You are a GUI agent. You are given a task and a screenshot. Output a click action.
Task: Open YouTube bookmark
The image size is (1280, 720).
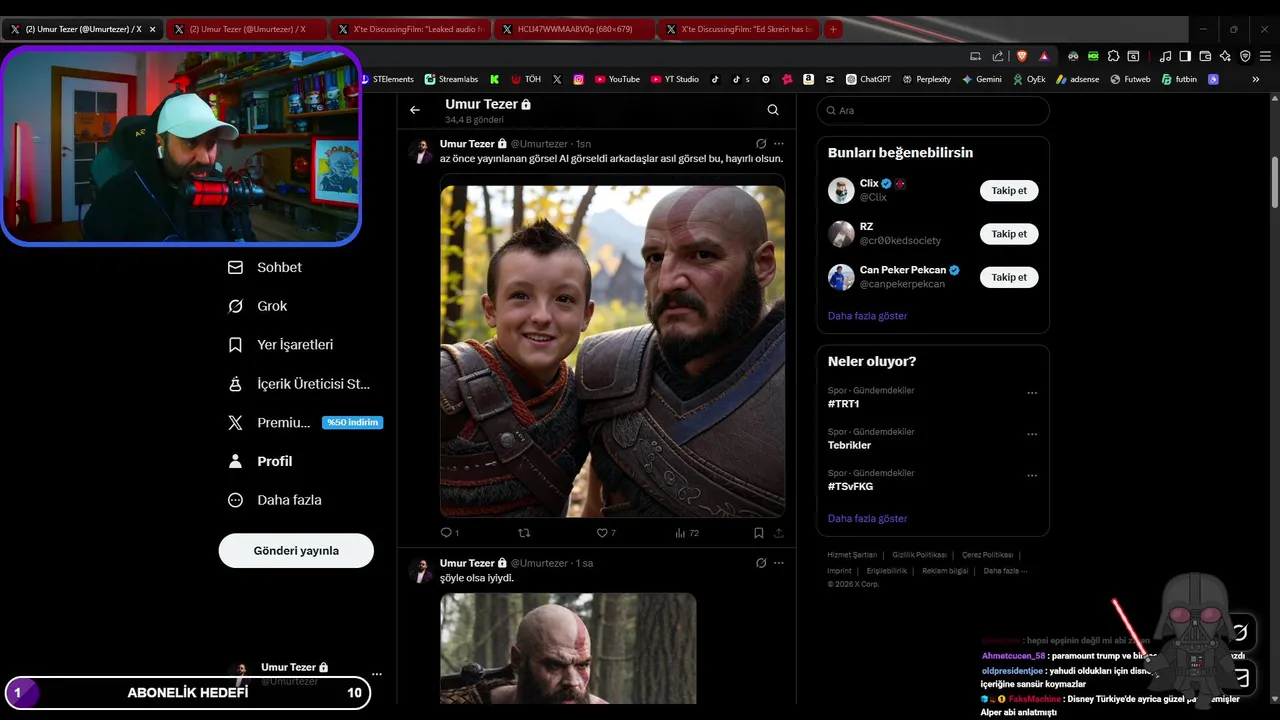click(617, 79)
